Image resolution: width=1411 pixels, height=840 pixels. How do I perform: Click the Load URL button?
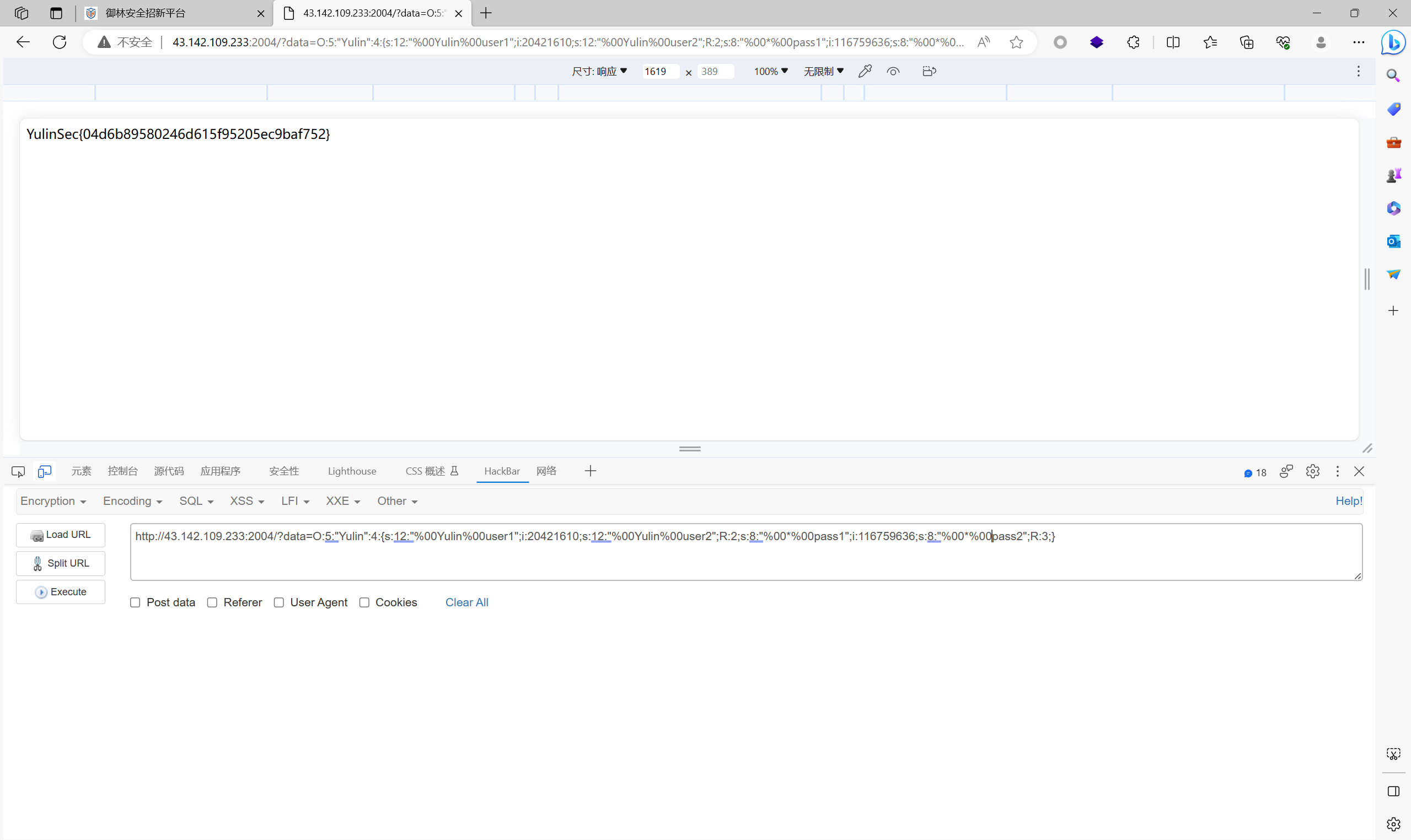click(x=61, y=535)
